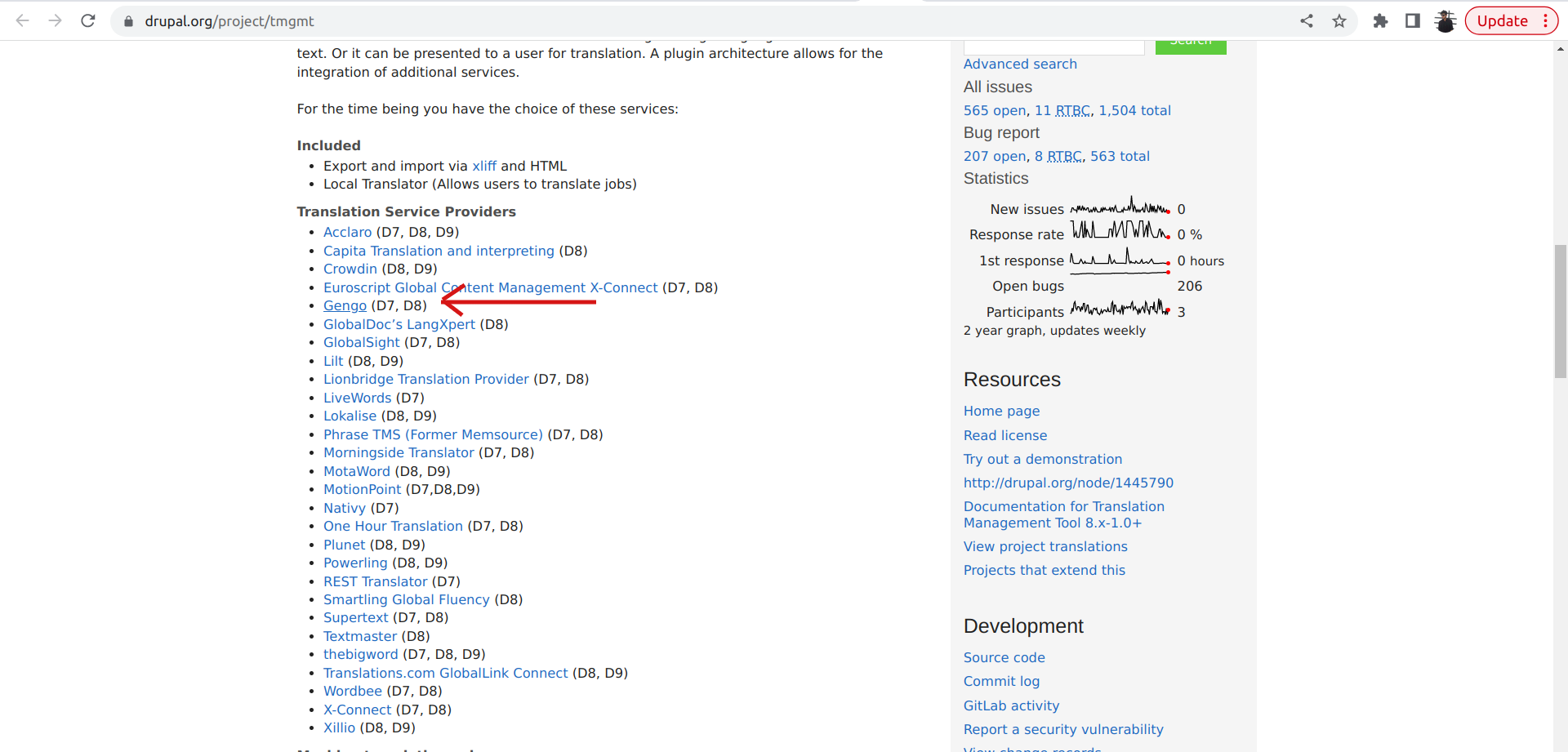Open Documentation for Translation Management Tool link
1568x752 pixels.
pyautogui.click(x=1064, y=514)
